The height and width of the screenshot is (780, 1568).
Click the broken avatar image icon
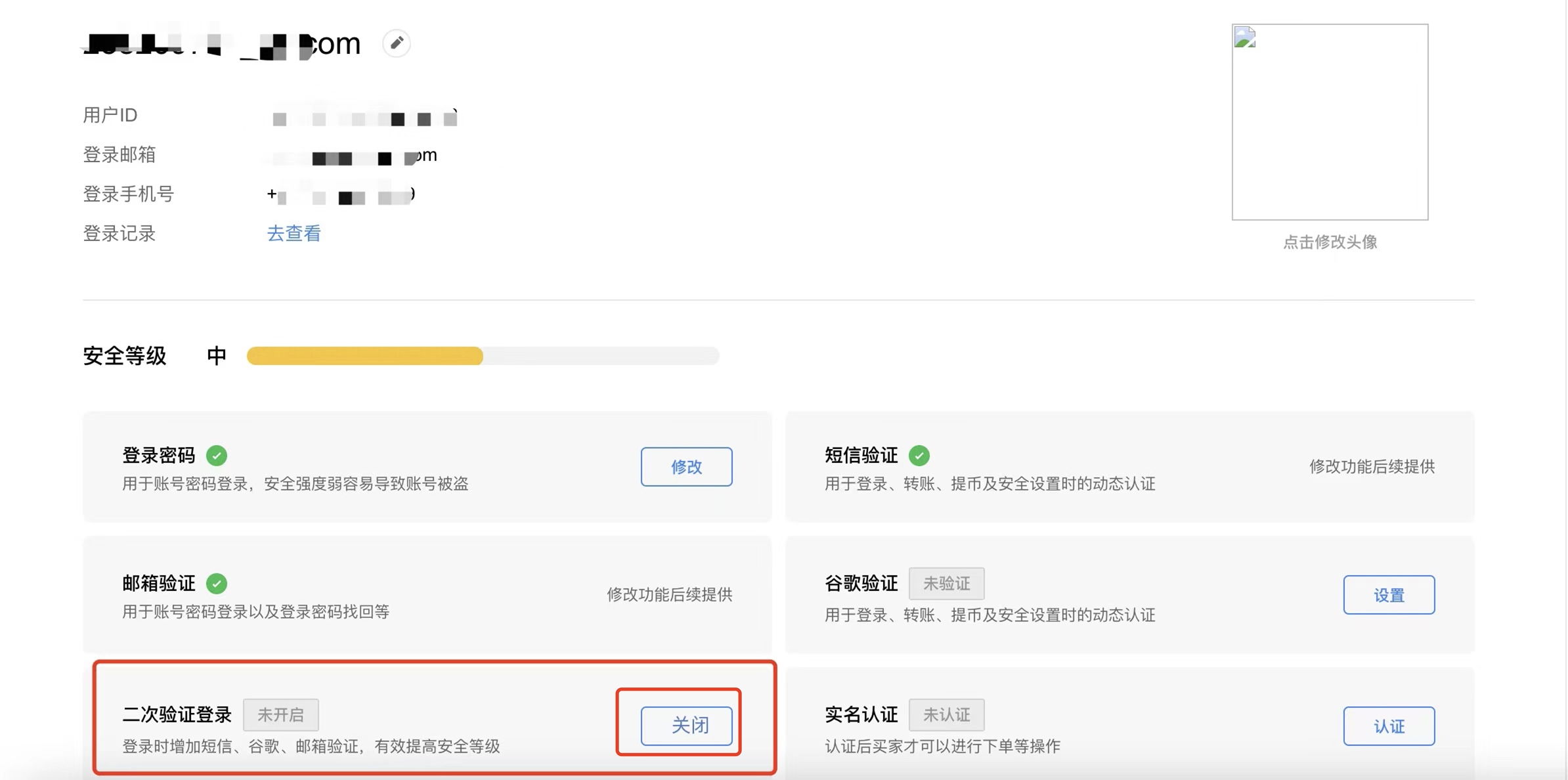(1245, 37)
